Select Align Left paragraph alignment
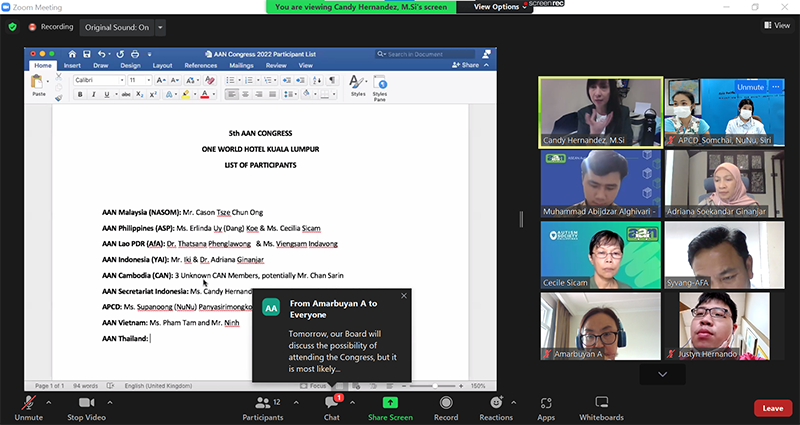The width and height of the screenshot is (800, 425). click(232, 94)
